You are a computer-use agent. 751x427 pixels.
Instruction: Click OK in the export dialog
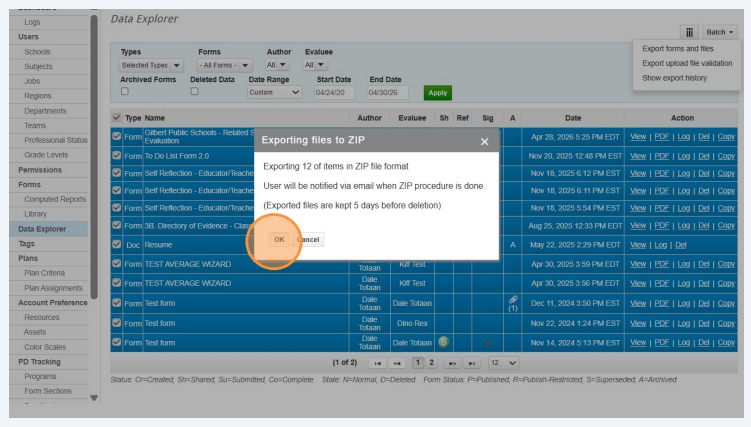(279, 239)
